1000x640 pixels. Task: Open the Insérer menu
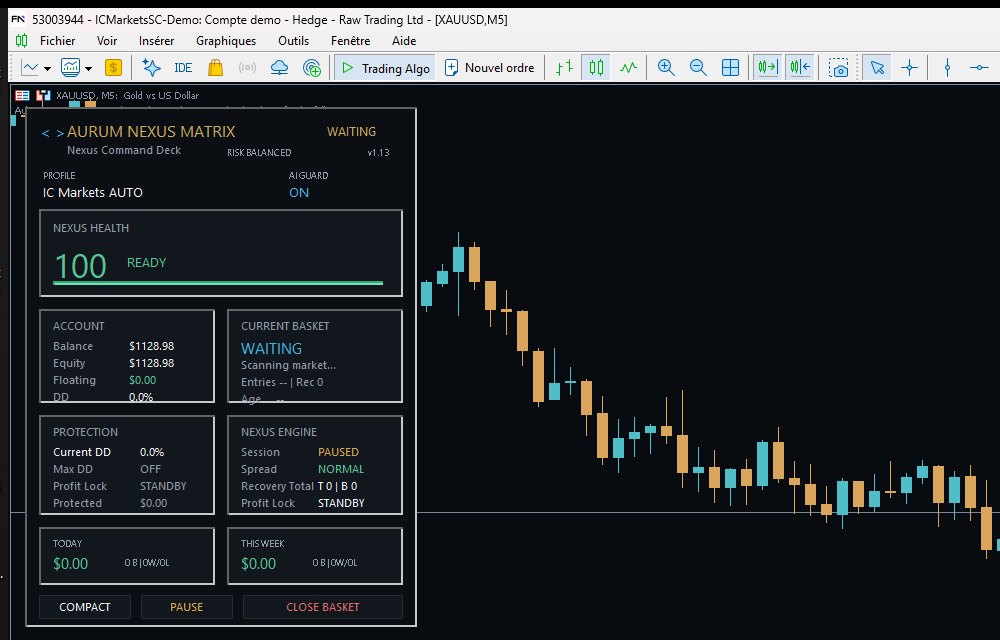[156, 41]
